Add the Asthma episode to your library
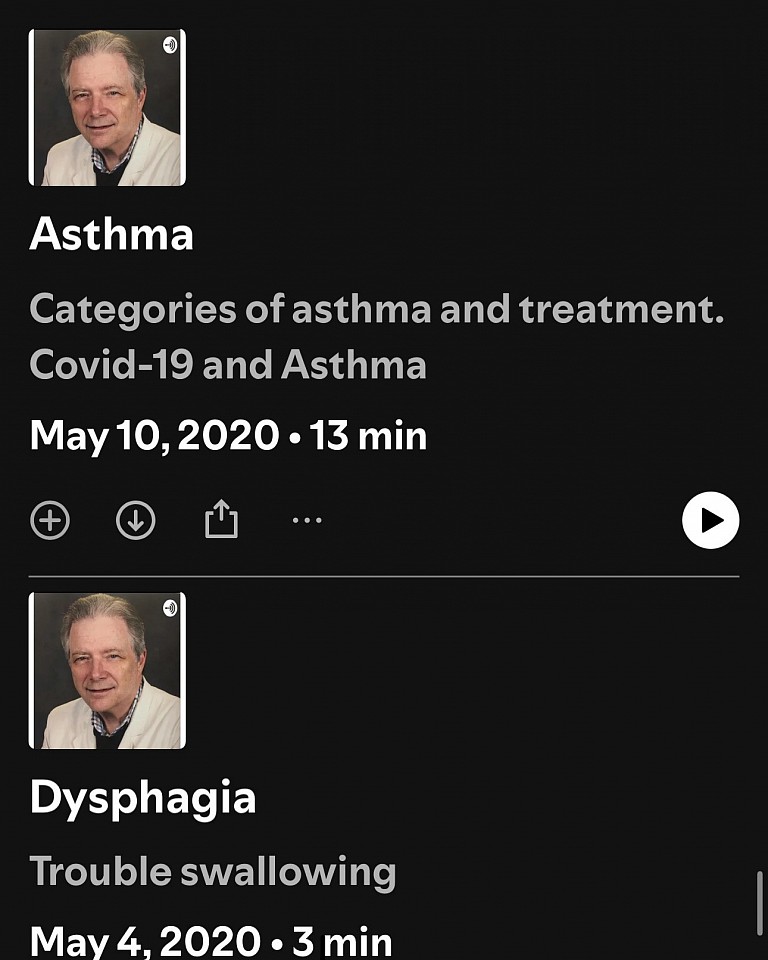Screen dimensions: 768x960 coord(49,520)
